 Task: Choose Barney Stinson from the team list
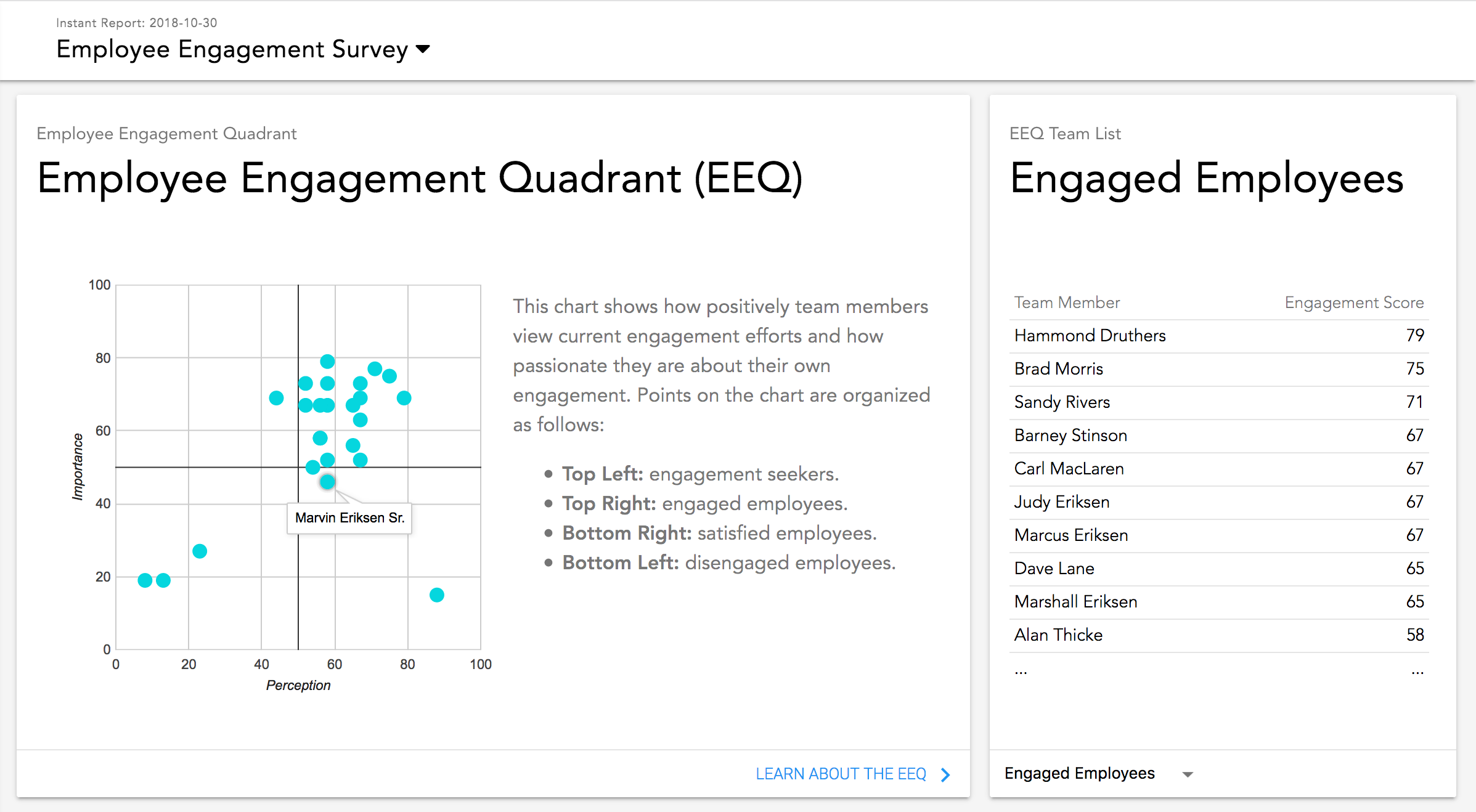[1218, 436]
